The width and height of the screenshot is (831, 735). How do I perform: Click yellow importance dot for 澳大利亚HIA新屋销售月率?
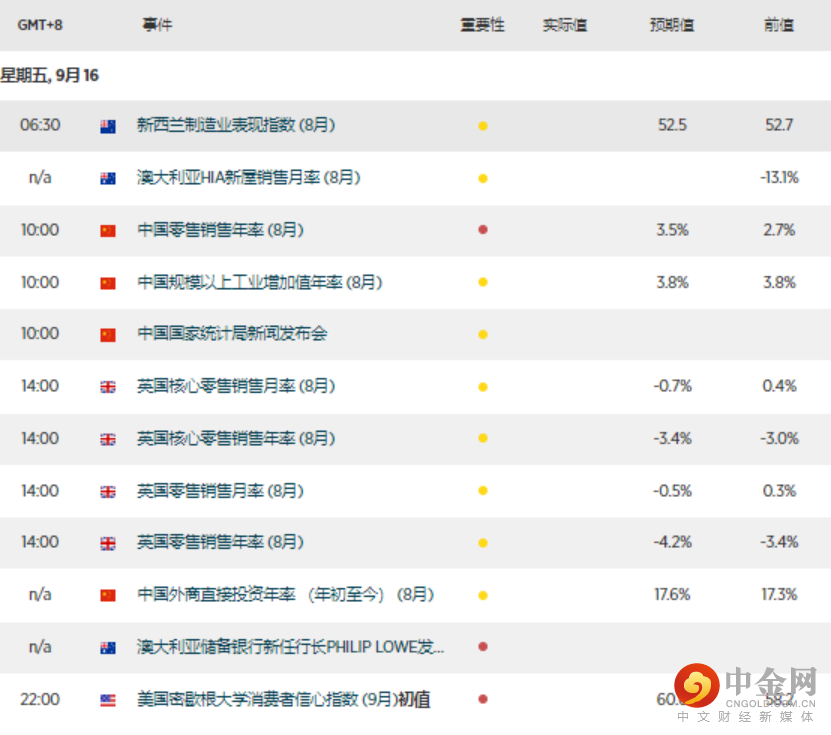(x=483, y=179)
